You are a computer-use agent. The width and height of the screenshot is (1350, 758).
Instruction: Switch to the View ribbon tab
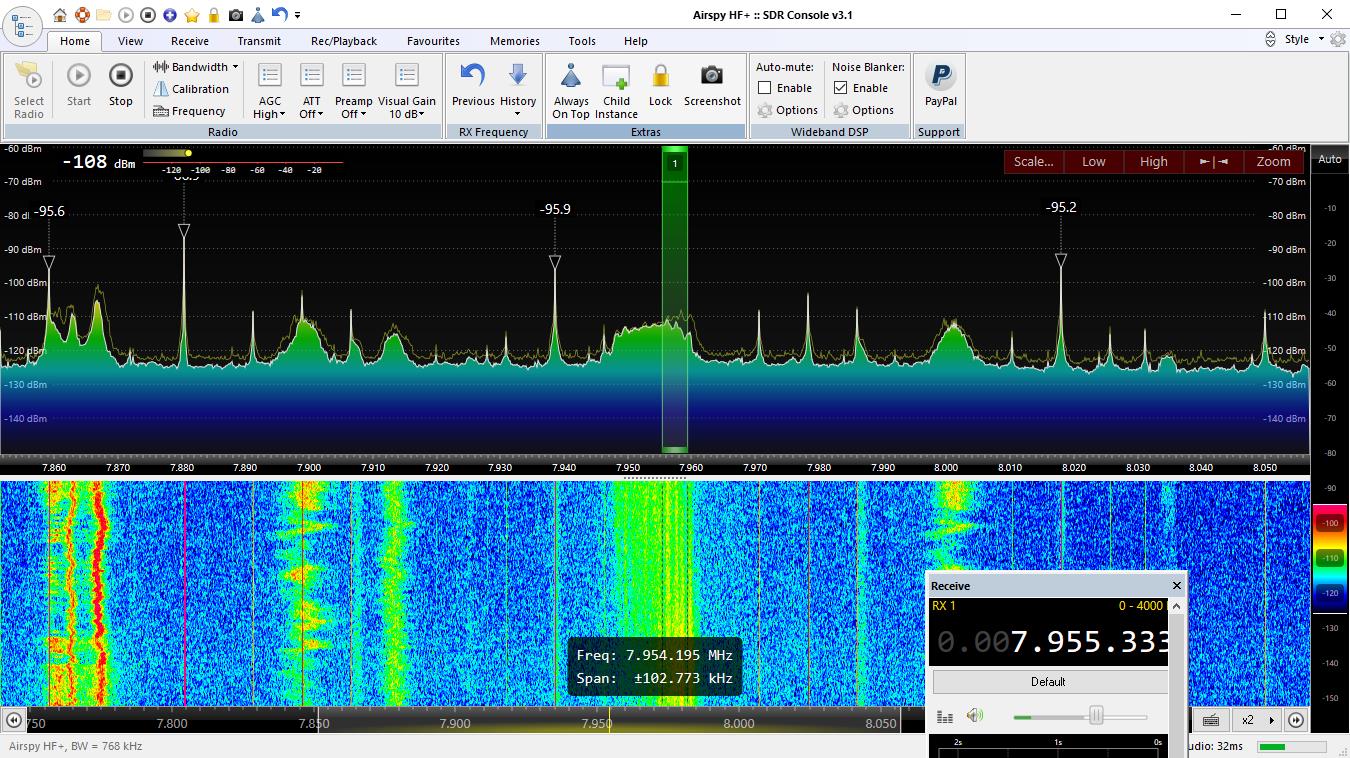coord(130,41)
